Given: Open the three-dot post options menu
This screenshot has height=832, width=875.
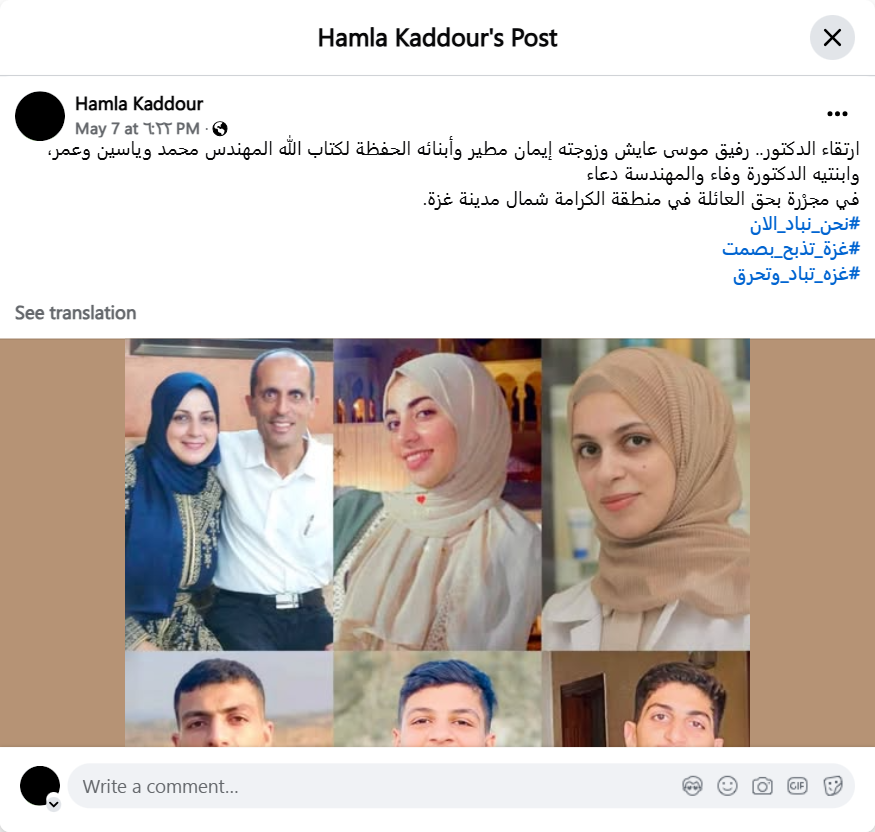Looking at the screenshot, I should pos(837,114).
